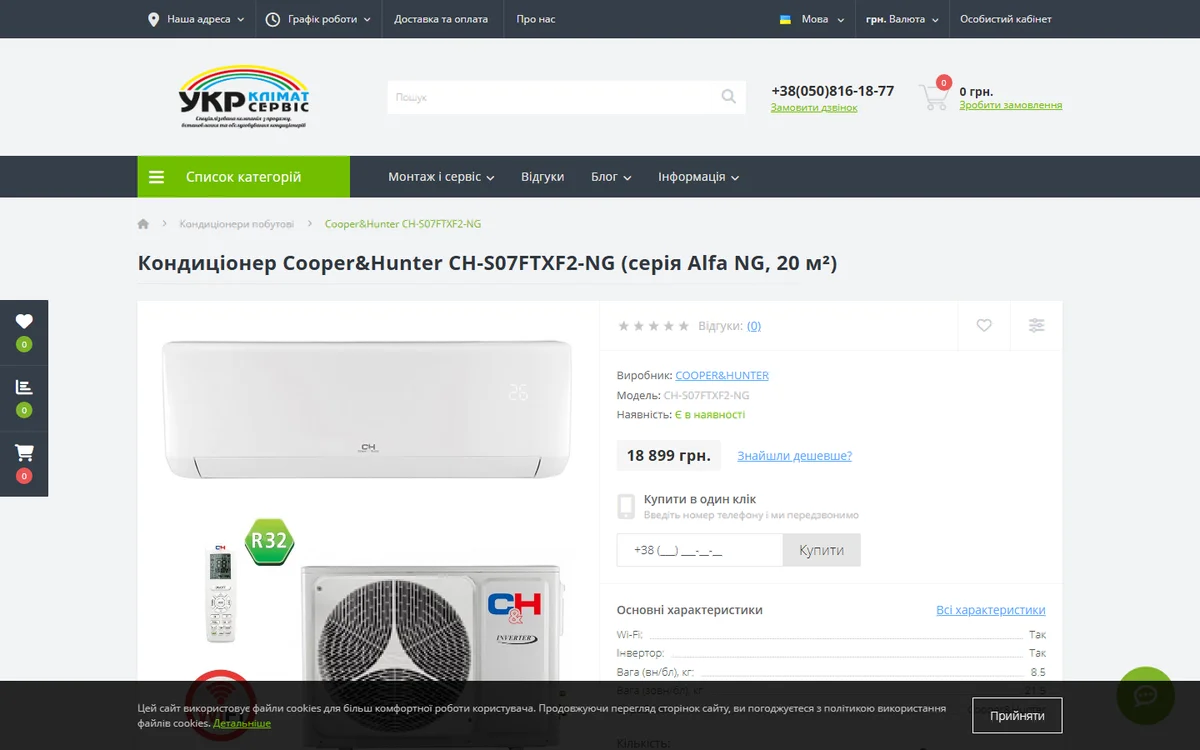
Task: Click the UkrKlimatServis site logo
Action: (x=244, y=97)
